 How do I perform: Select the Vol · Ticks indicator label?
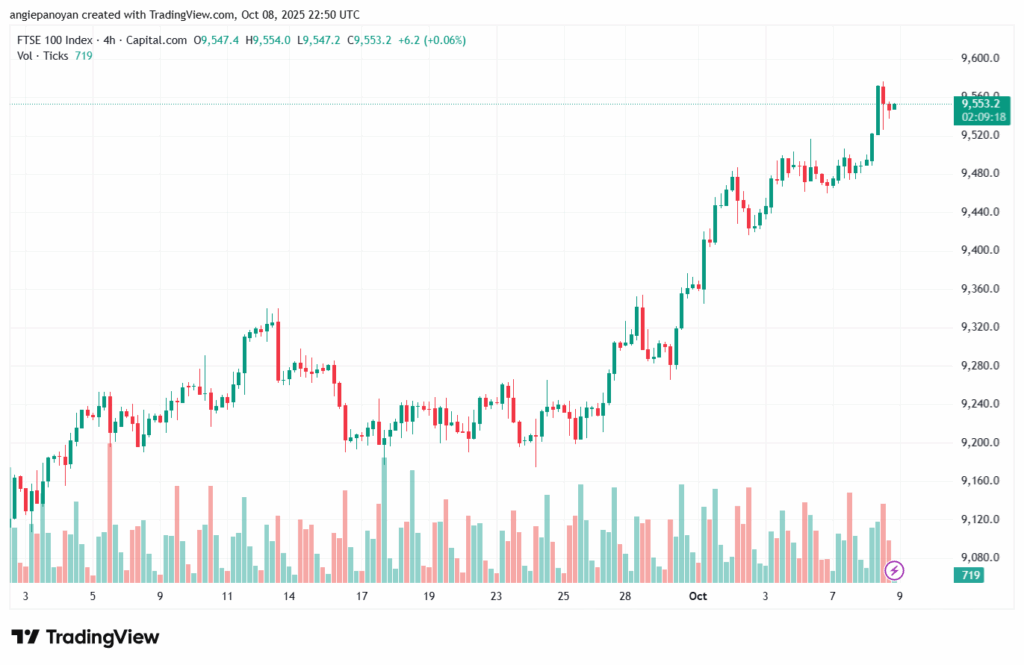42,55
